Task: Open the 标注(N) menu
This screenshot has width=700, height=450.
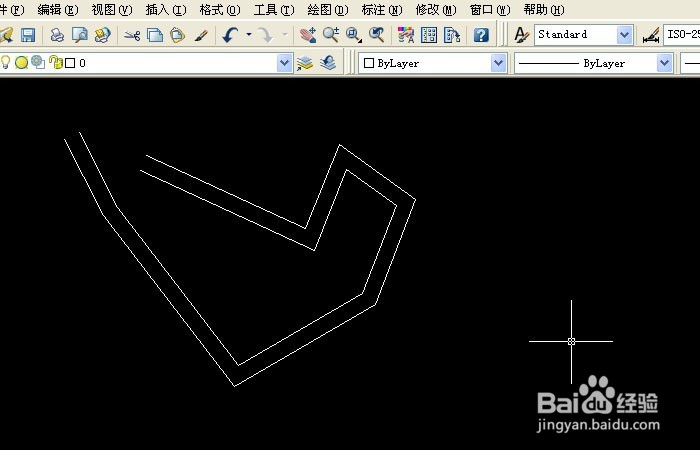Action: click(x=382, y=9)
